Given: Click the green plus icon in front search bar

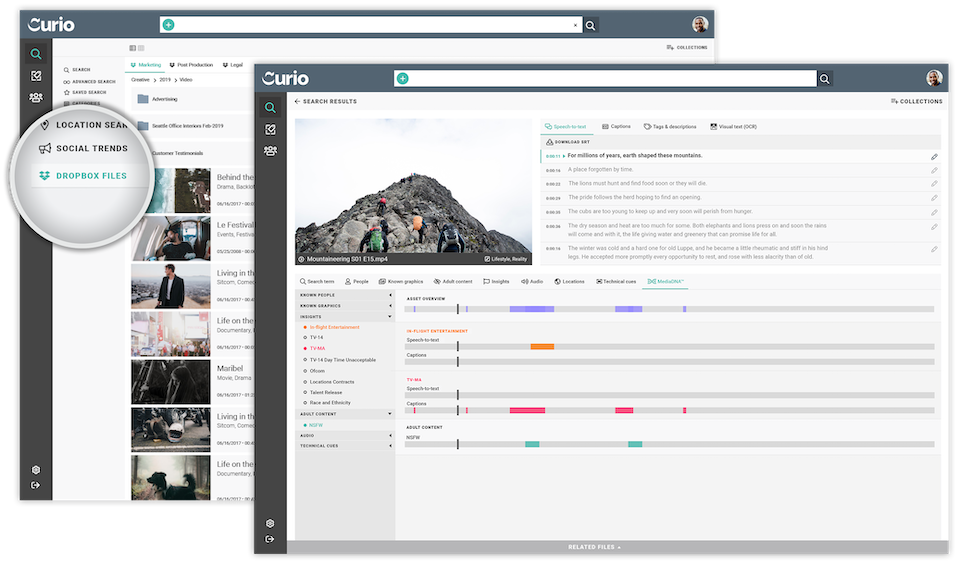Looking at the screenshot, I should pos(403,78).
